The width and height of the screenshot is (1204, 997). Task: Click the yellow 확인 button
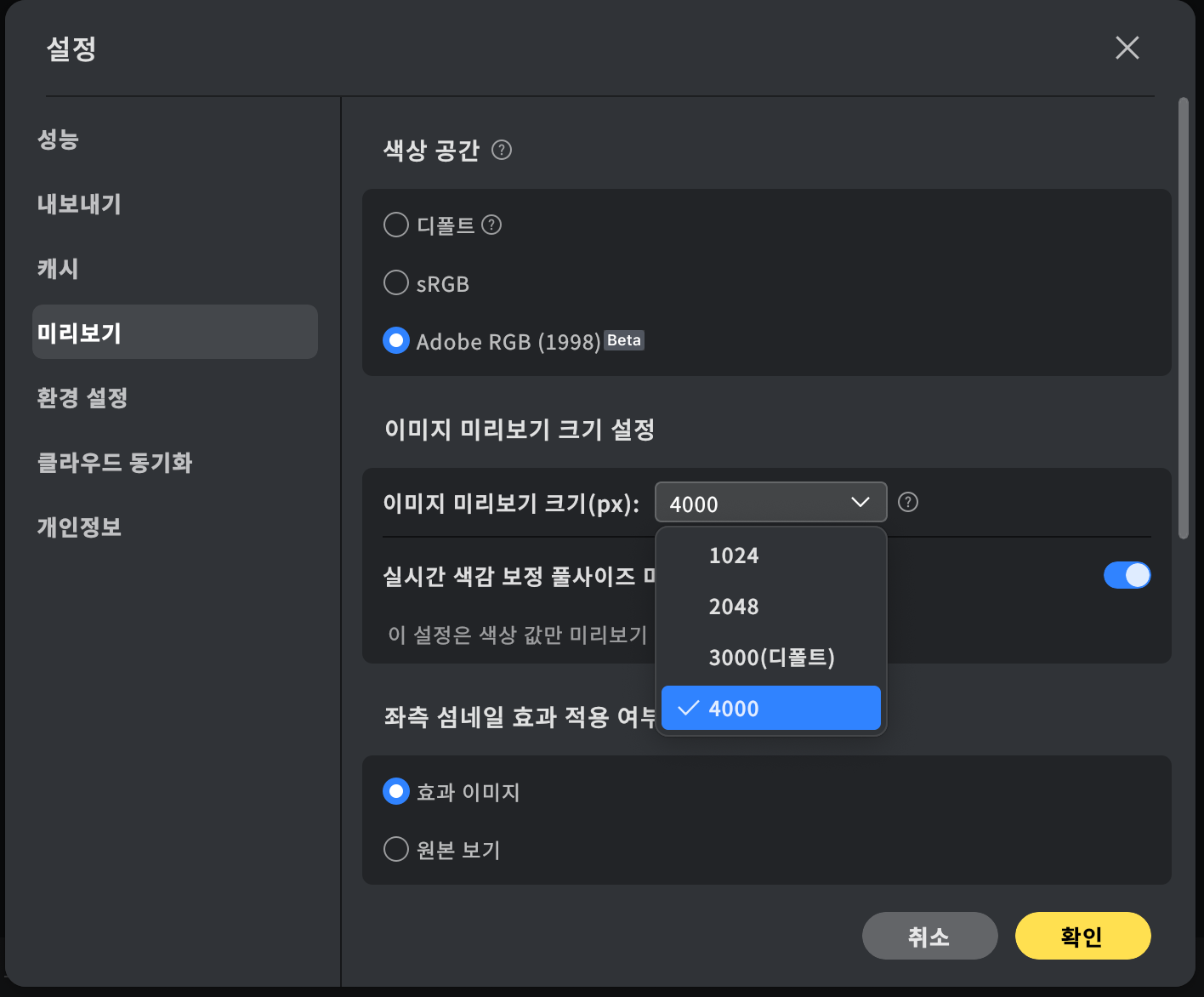(1082, 936)
